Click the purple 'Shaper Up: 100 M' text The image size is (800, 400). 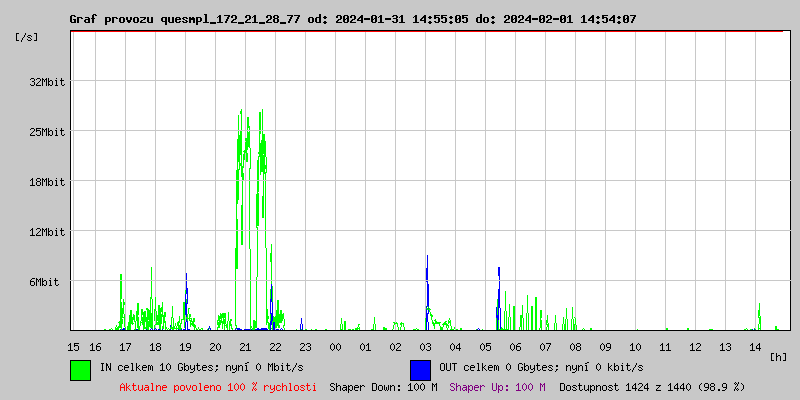497,387
